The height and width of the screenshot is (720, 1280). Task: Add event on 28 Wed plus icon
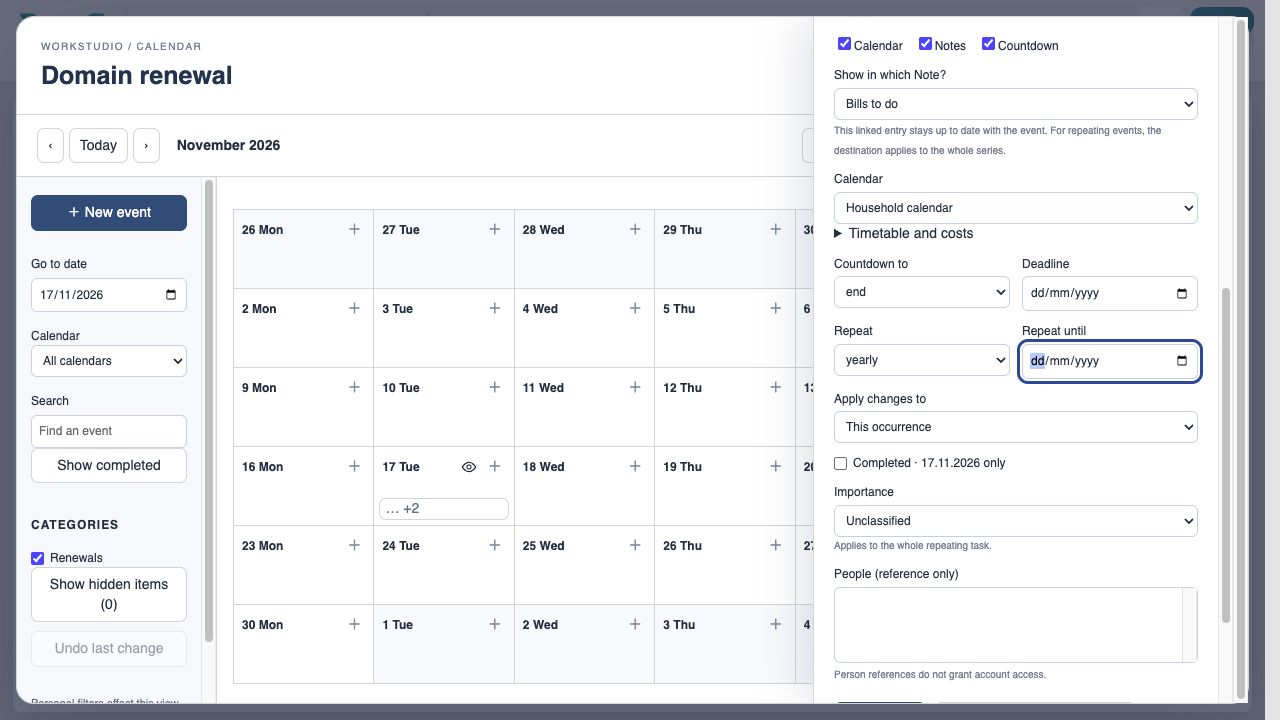coord(635,229)
